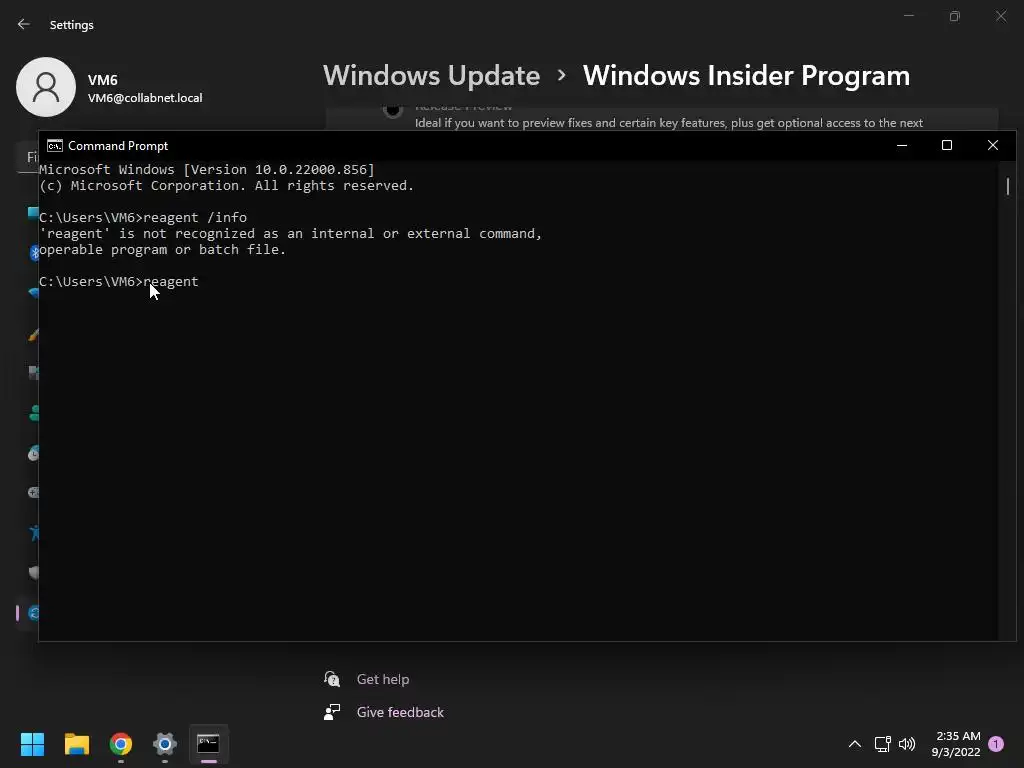The height and width of the screenshot is (768, 1024).
Task: Open the Give feedback link
Action: (x=400, y=712)
